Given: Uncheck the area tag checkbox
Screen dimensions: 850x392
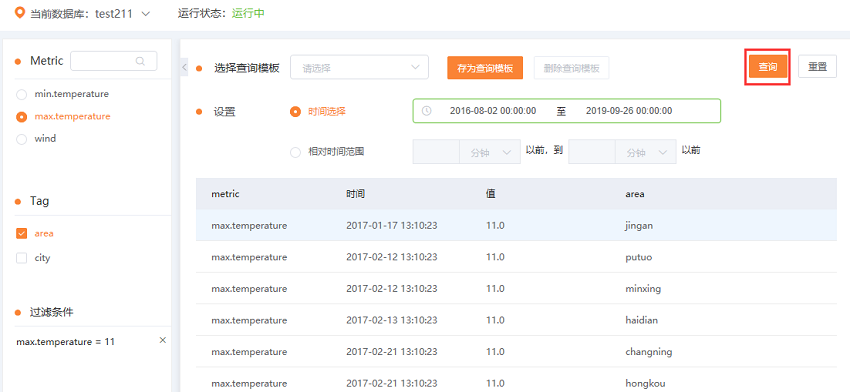Looking at the screenshot, I should (22, 234).
